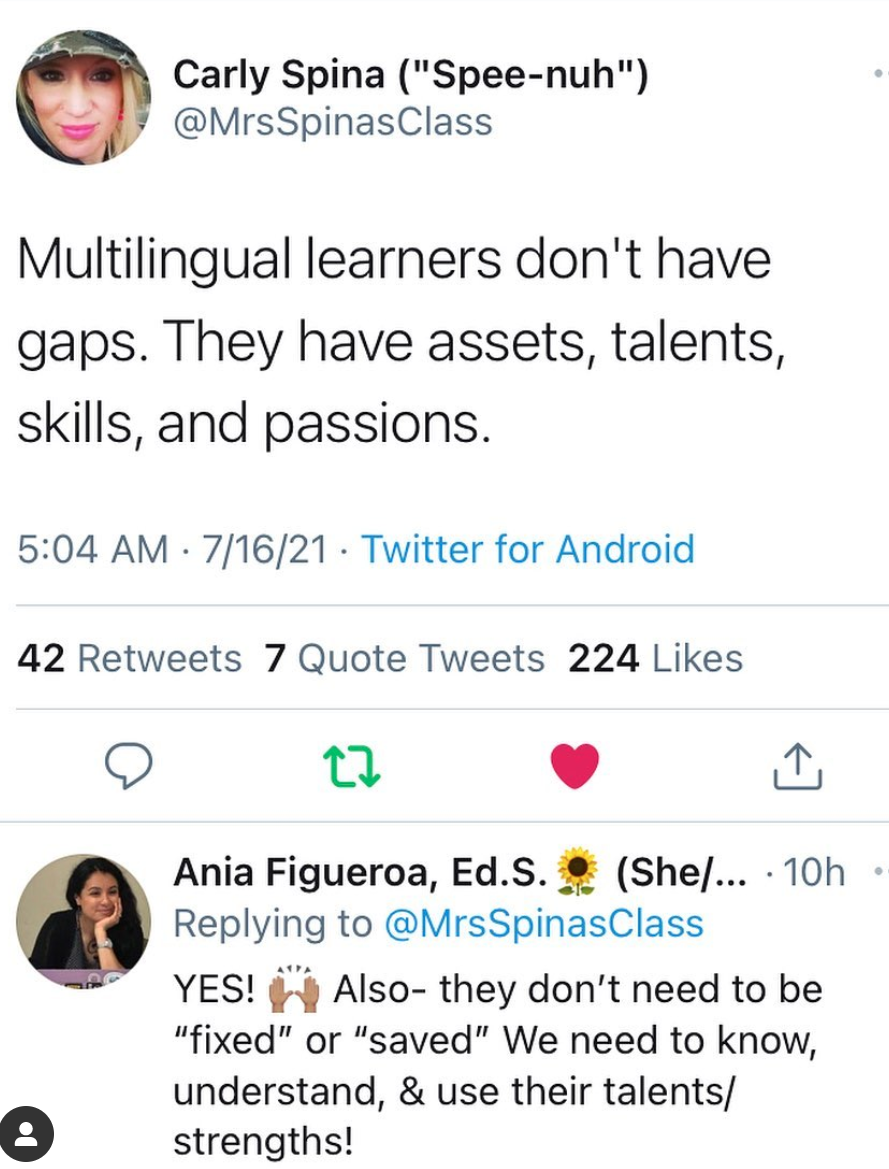Click the Carly Spina display name
The height and width of the screenshot is (1169, 889).
(x=410, y=74)
